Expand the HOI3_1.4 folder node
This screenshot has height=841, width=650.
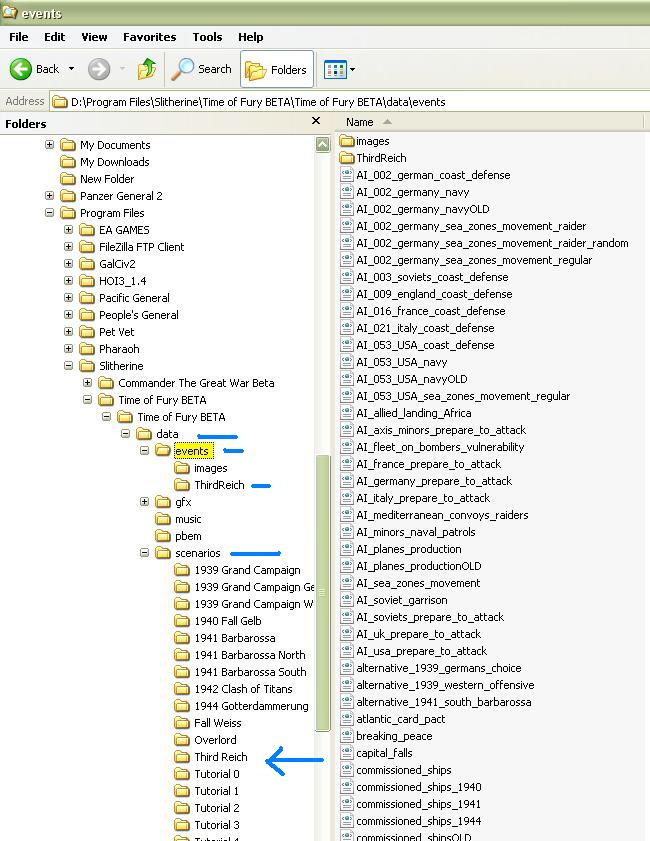pos(69,281)
